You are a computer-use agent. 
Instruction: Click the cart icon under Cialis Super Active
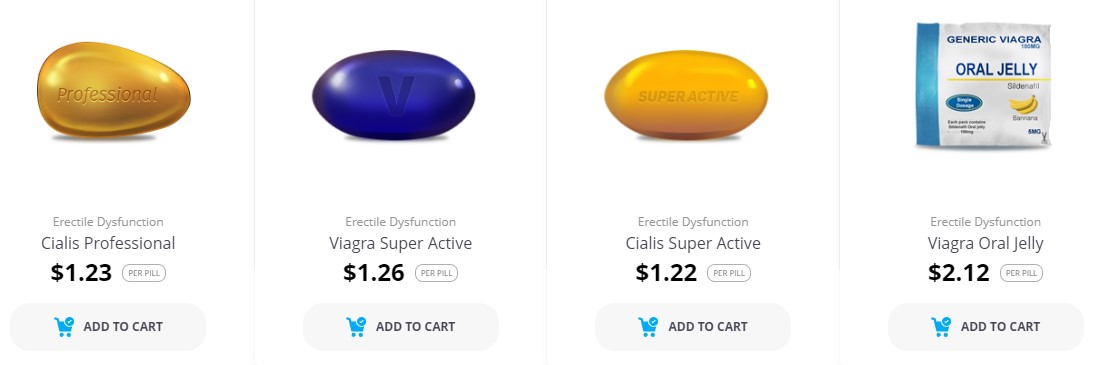point(649,327)
